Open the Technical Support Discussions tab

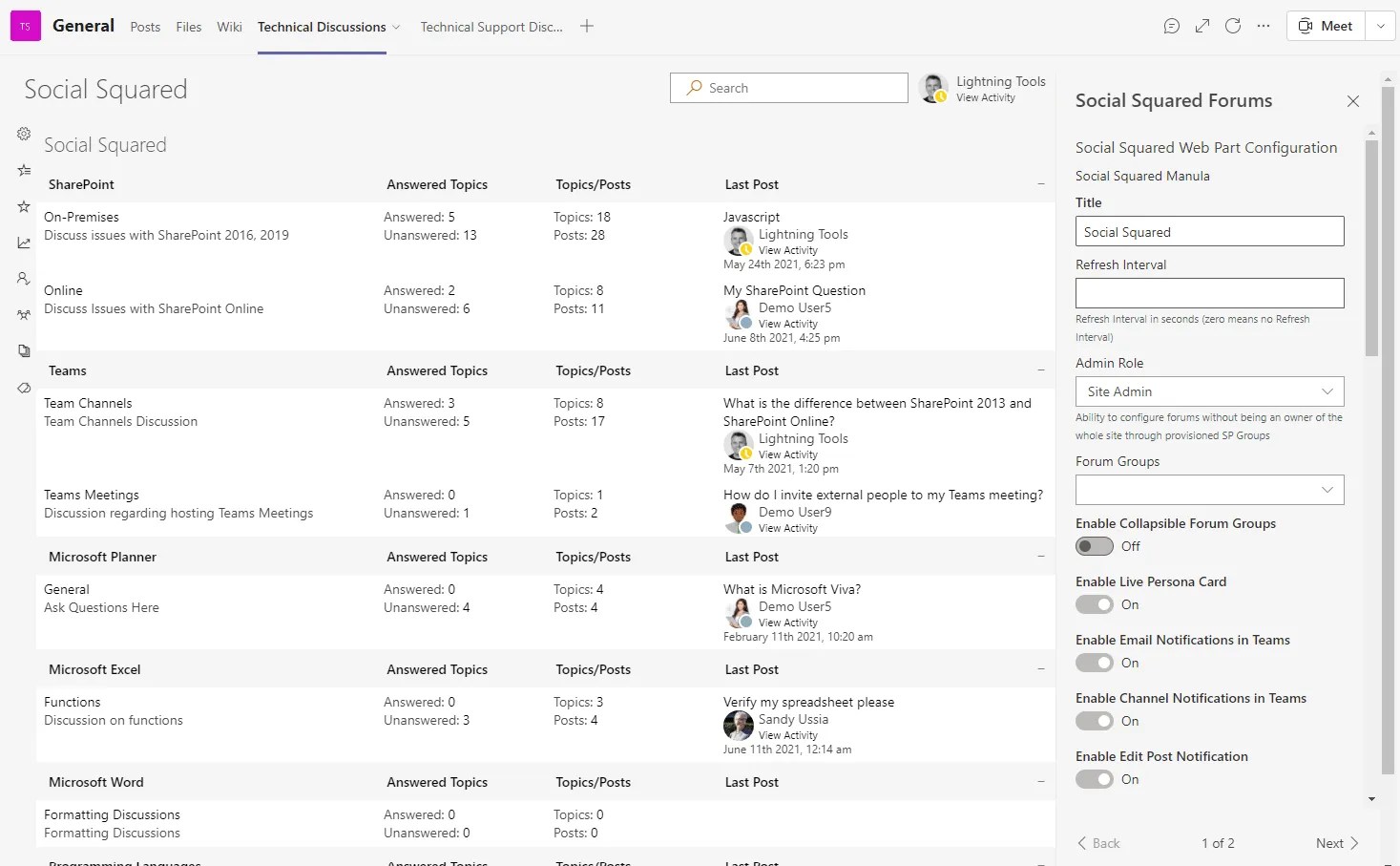click(x=491, y=27)
